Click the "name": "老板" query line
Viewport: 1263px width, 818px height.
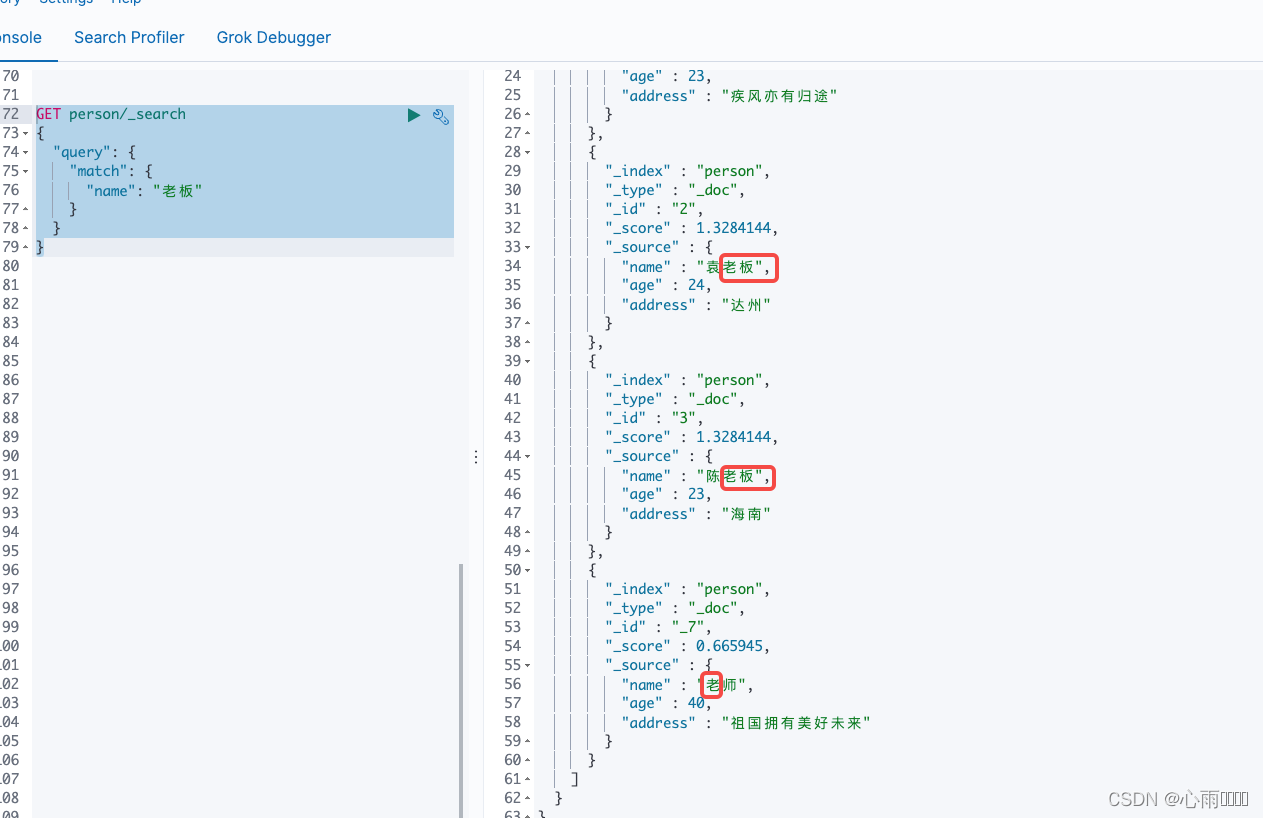pos(144,190)
